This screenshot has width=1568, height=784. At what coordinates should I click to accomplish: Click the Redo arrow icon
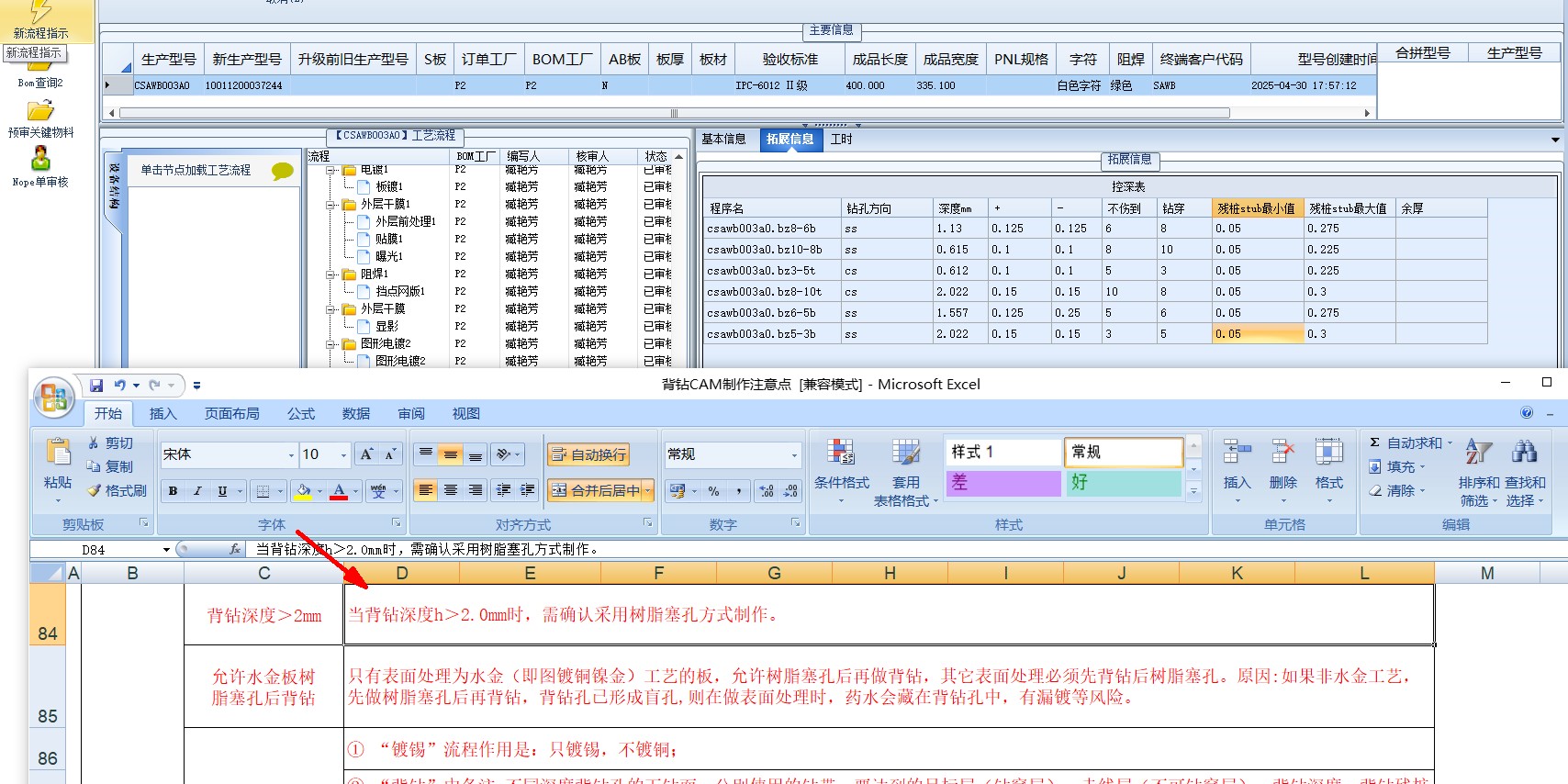tap(154, 386)
